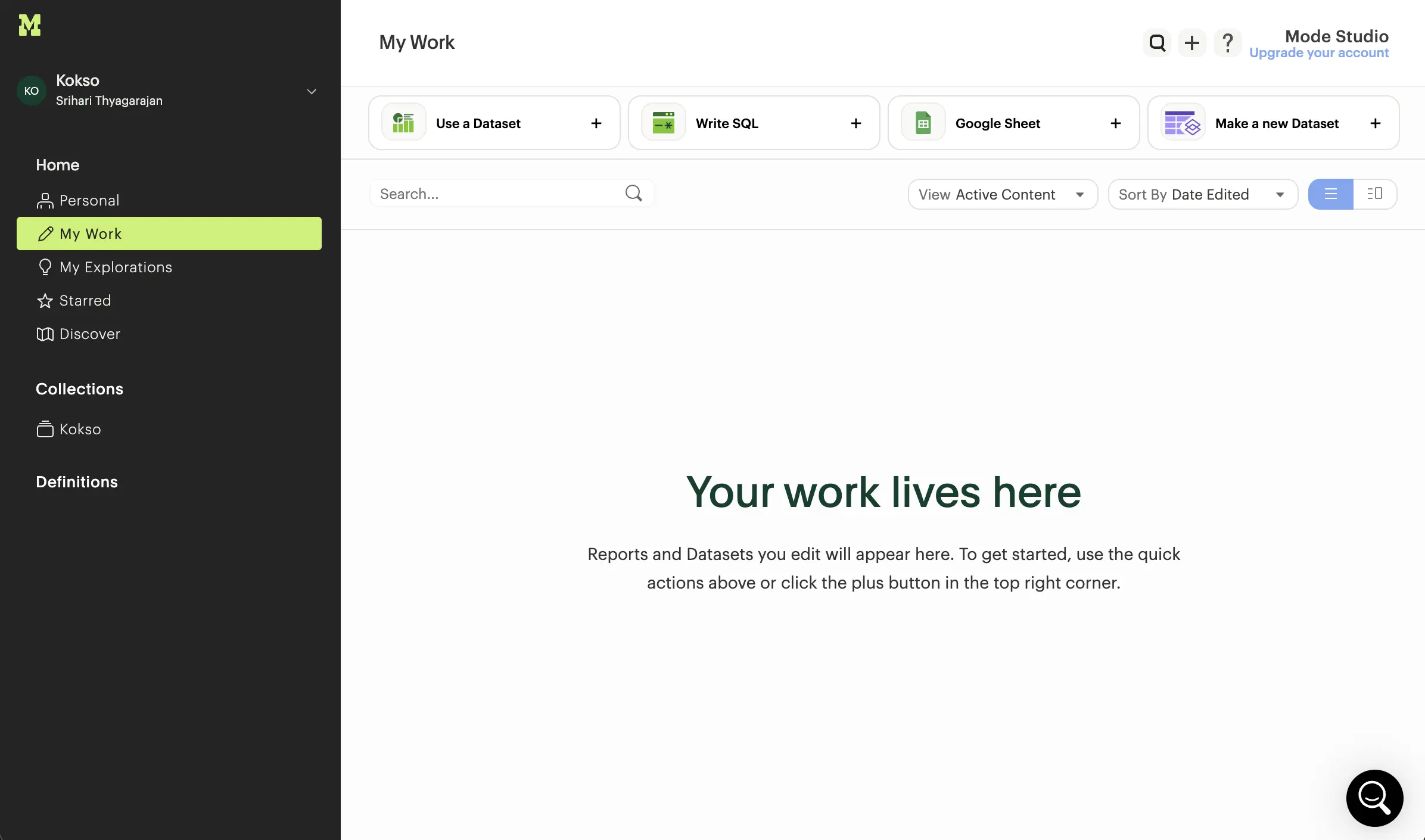Click the plus on Make a new Dataset
The image size is (1425, 840).
click(1376, 123)
